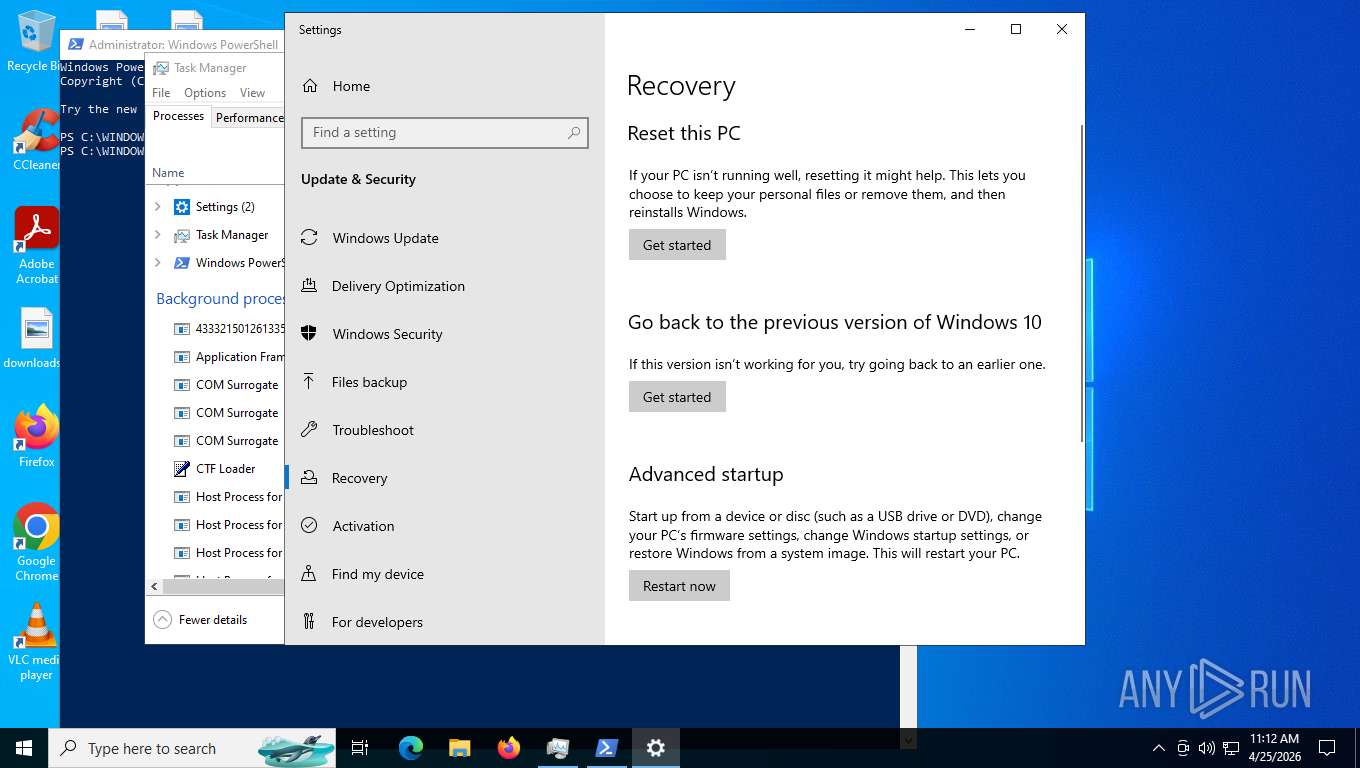The height and width of the screenshot is (768, 1360).
Task: Open the View menu in Task Manager
Action: pyautogui.click(x=252, y=93)
